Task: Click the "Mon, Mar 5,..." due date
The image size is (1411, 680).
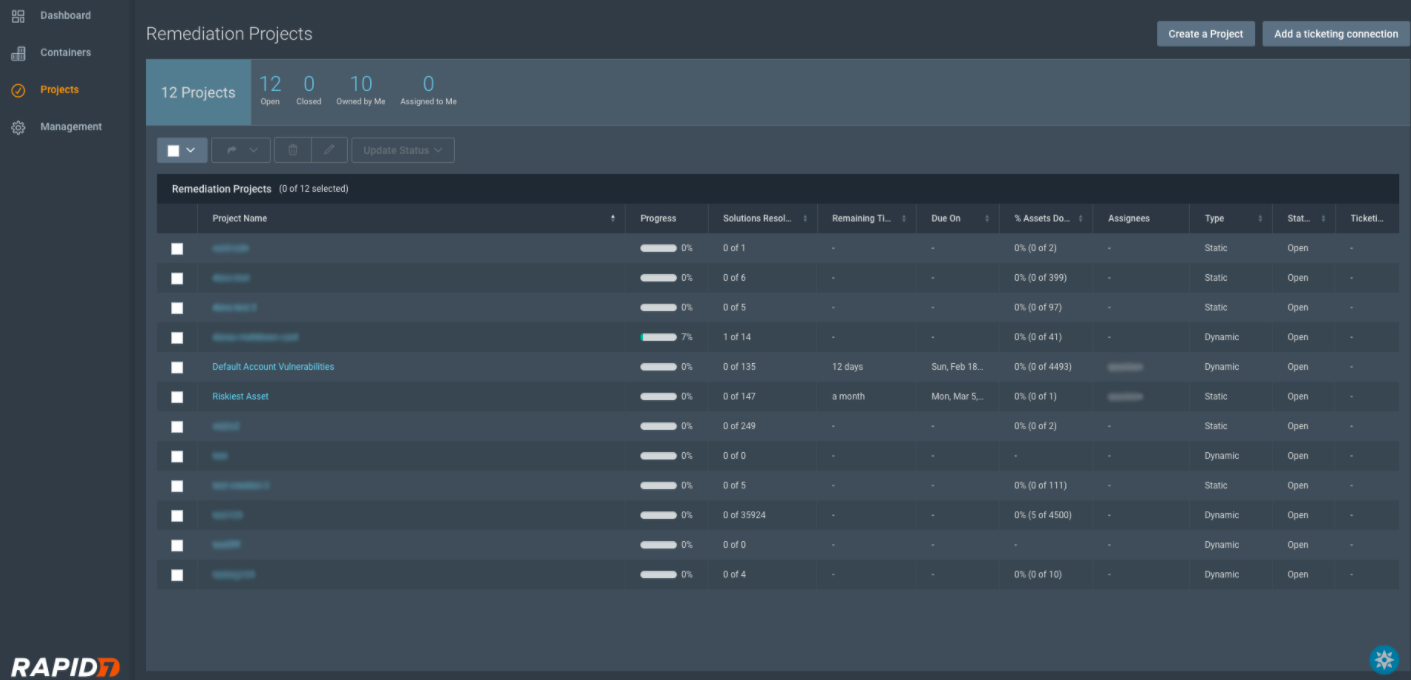Action: 957,397
